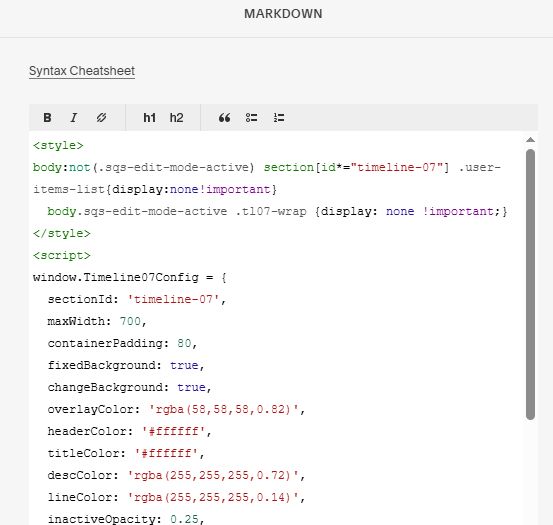Click the fixedBackground true value
This screenshot has height=525, width=553.
[184, 365]
